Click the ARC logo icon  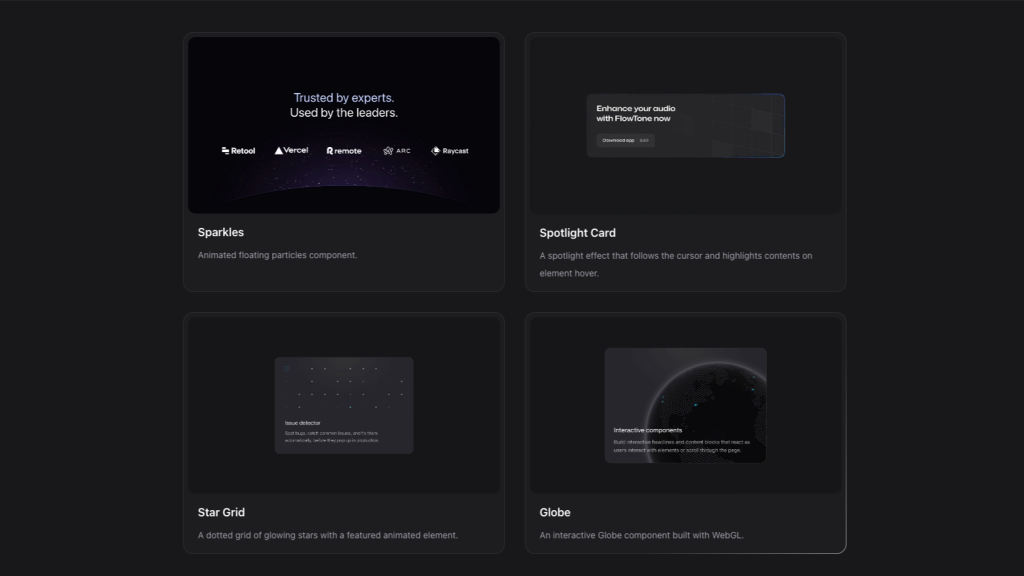(x=387, y=150)
